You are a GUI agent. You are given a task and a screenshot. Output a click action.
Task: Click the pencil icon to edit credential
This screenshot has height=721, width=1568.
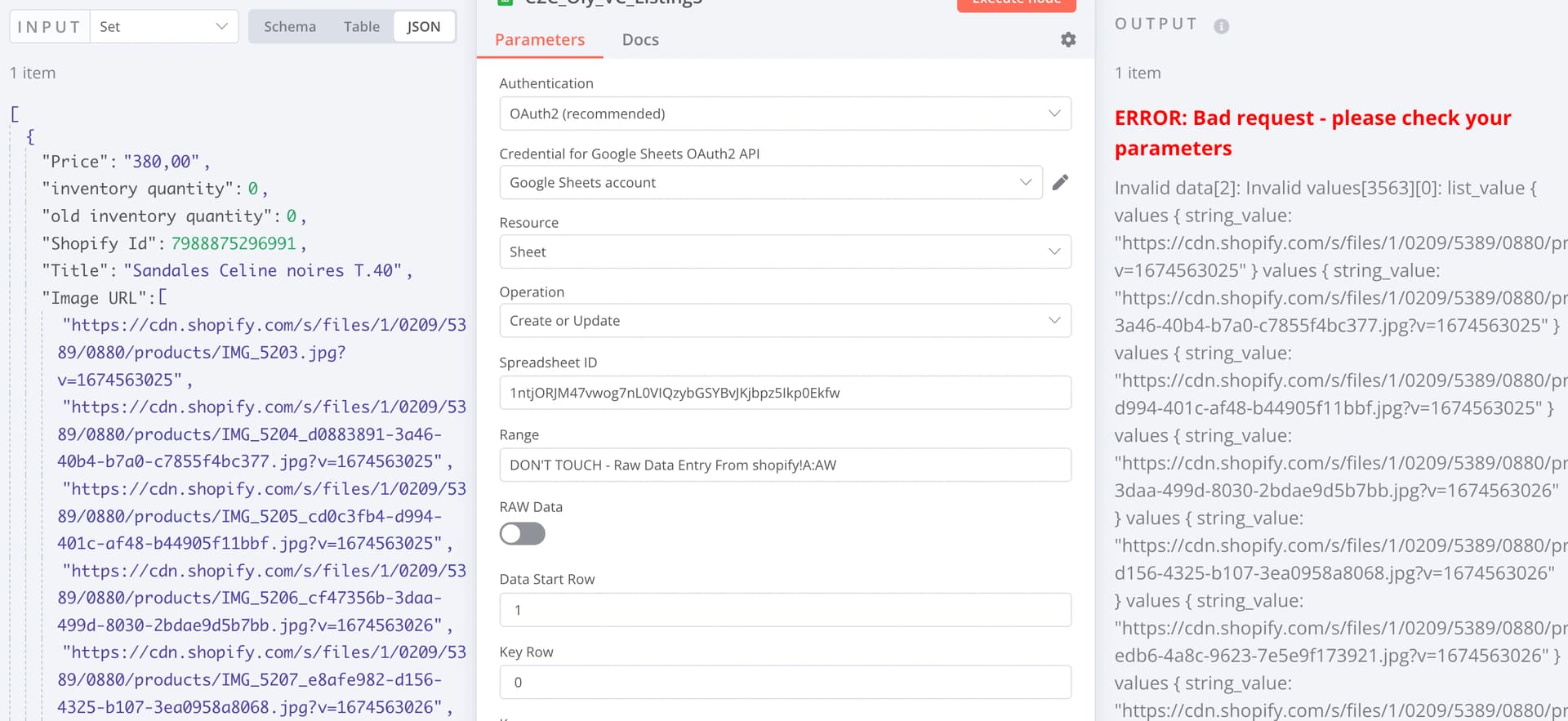tap(1060, 183)
